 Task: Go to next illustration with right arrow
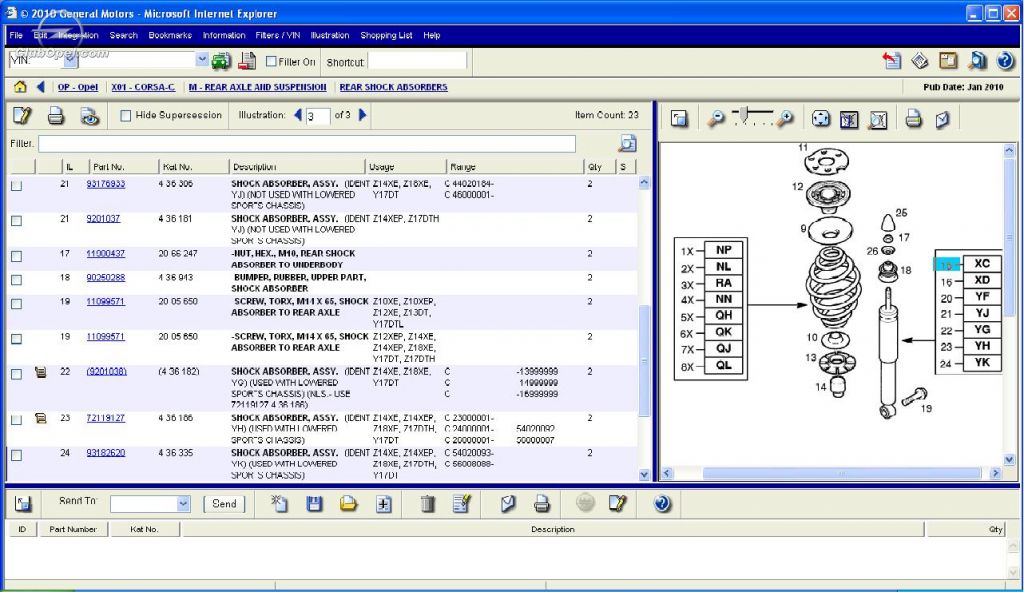pyautogui.click(x=363, y=115)
